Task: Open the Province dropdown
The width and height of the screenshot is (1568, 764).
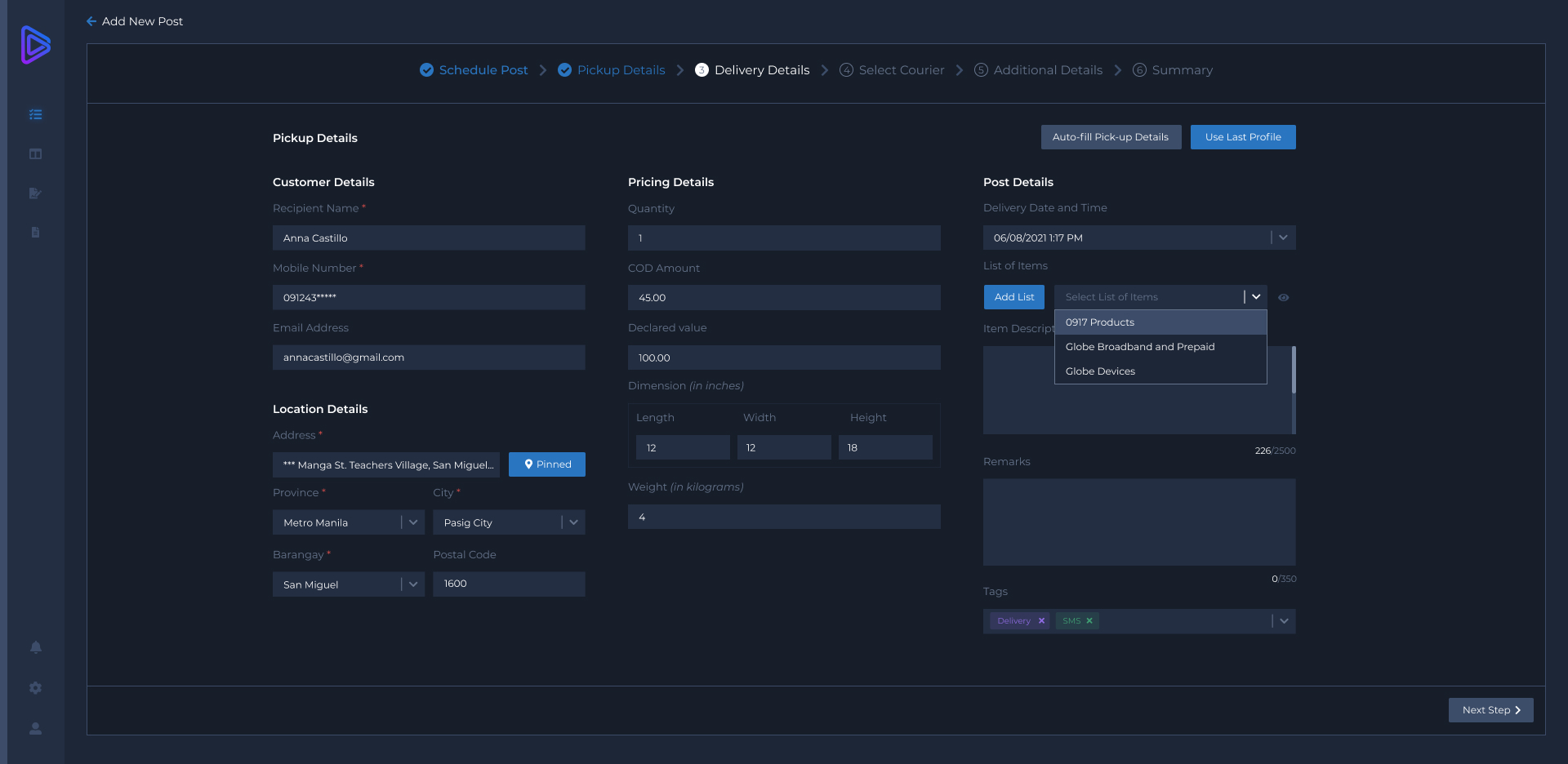Action: [x=349, y=522]
